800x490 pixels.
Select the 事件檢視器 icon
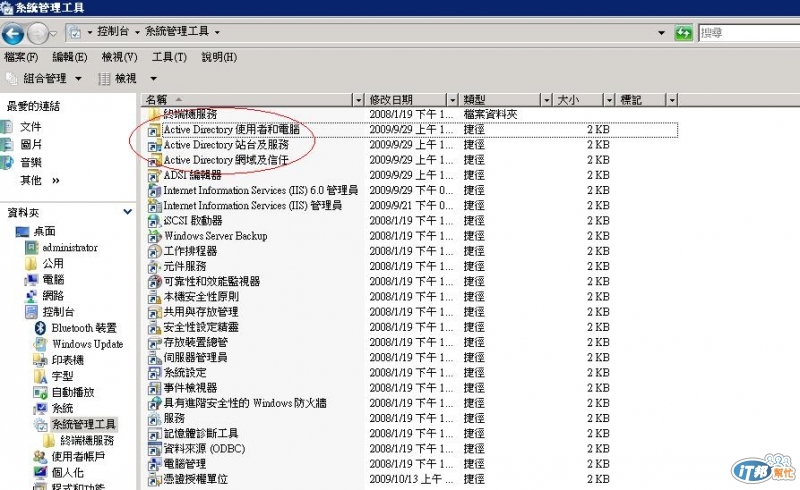pos(154,388)
